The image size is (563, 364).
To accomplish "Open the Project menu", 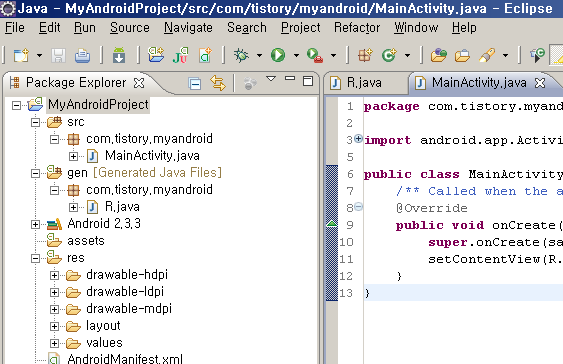I will [301, 28].
